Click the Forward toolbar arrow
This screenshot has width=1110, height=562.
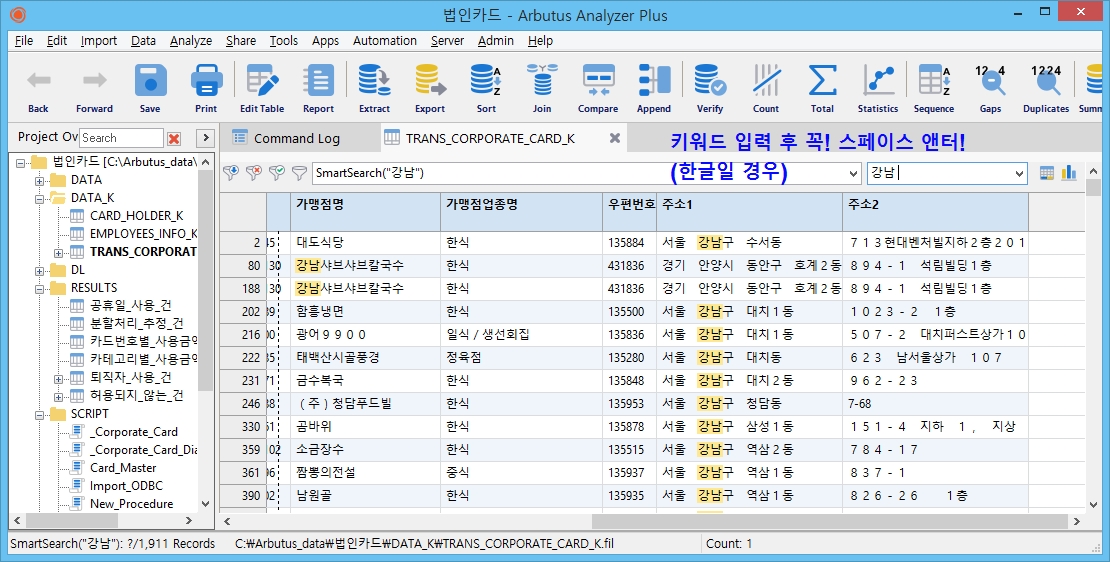click(94, 88)
